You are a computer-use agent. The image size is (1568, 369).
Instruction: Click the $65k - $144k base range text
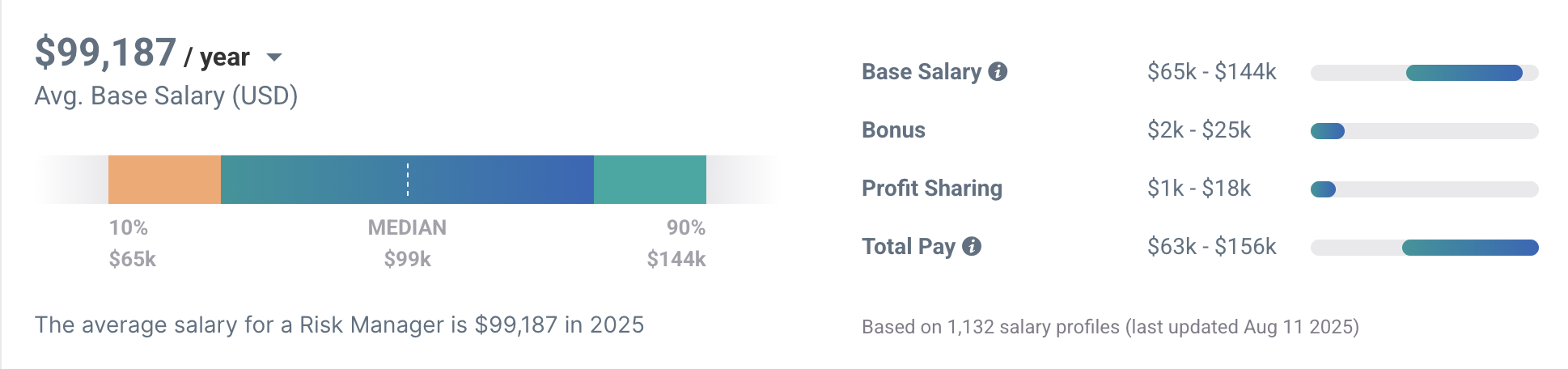[1211, 72]
